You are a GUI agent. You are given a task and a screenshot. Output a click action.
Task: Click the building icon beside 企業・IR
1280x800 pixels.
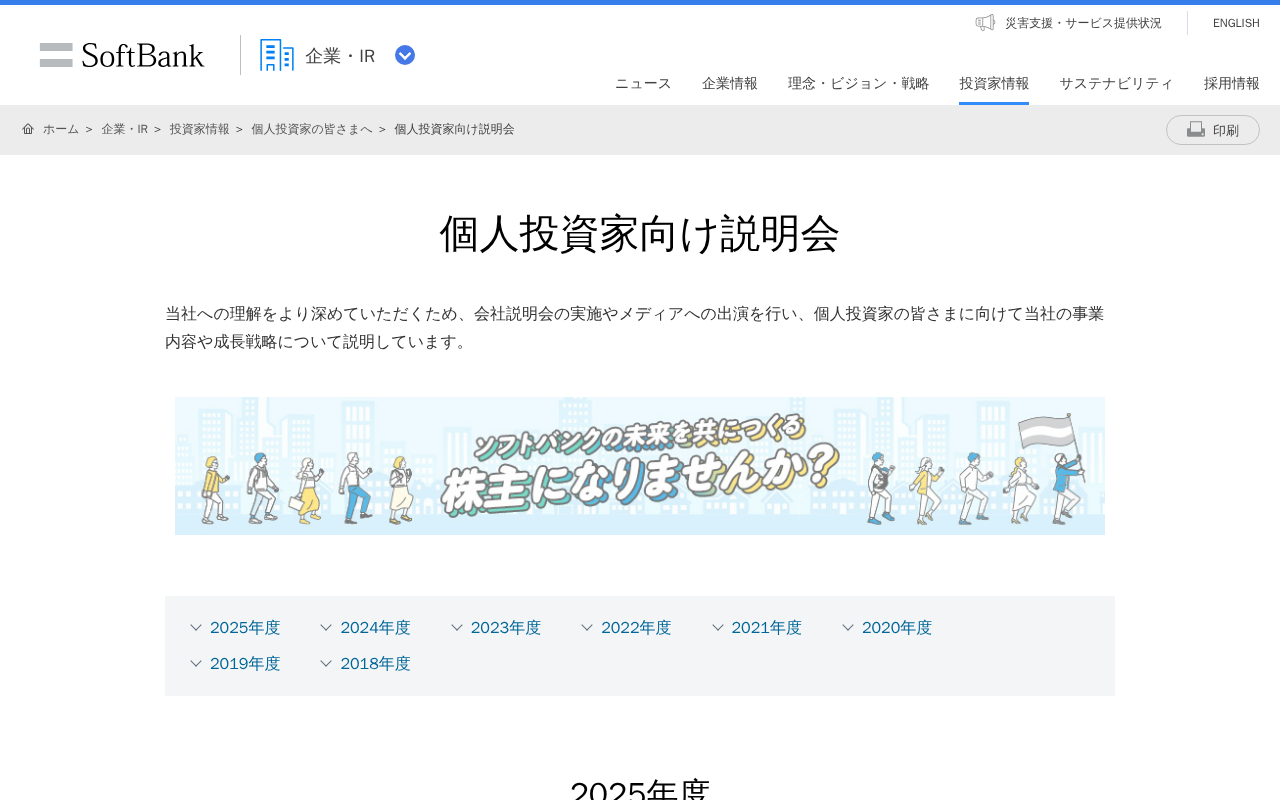pyautogui.click(x=277, y=55)
